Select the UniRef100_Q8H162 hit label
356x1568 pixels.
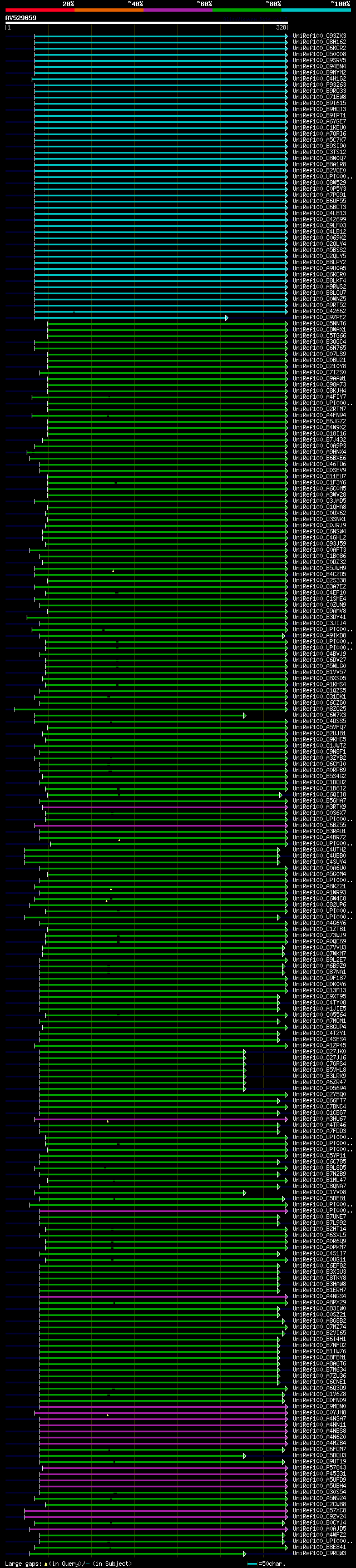click(319, 42)
